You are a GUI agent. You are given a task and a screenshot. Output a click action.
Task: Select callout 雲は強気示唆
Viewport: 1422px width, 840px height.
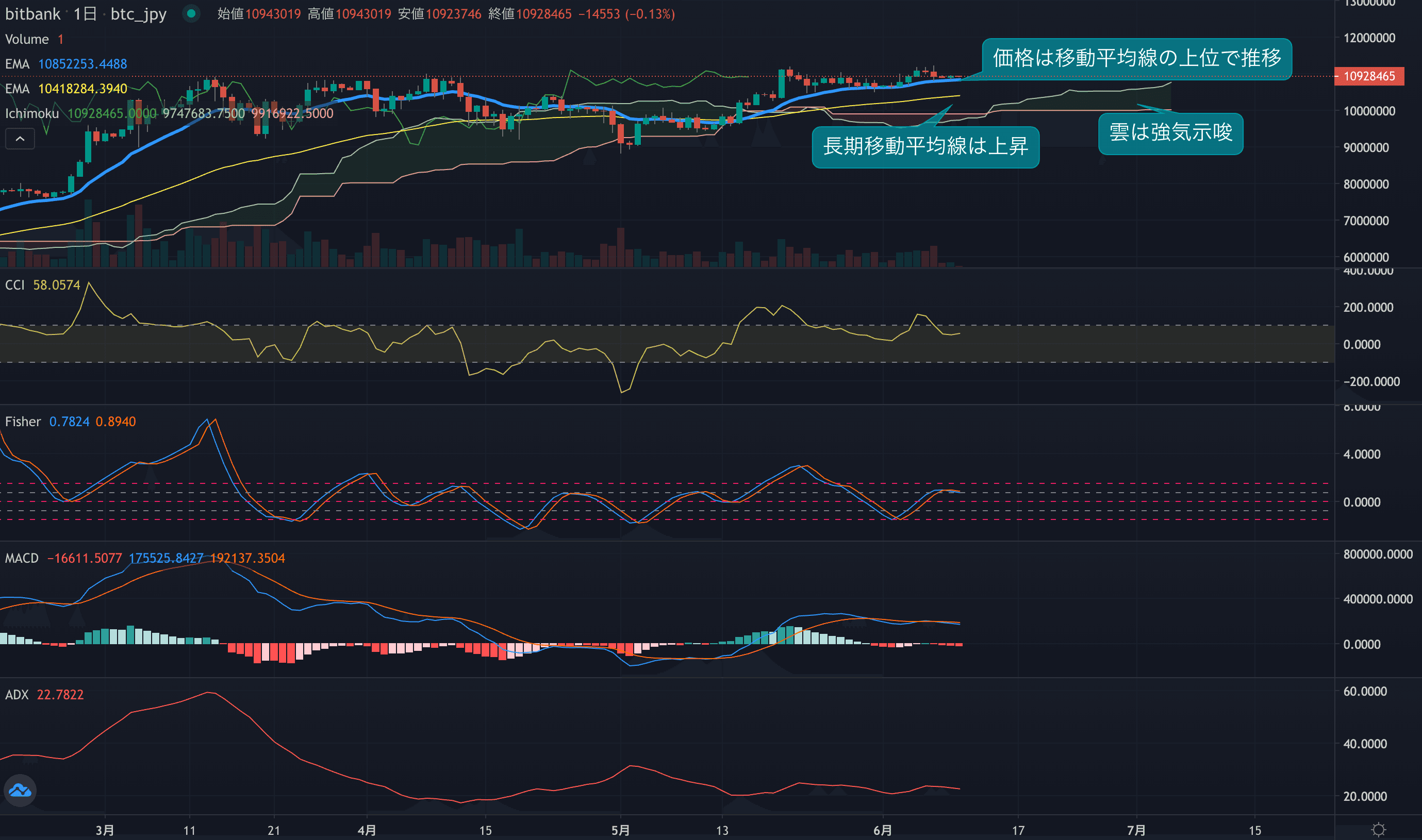pos(1170,133)
